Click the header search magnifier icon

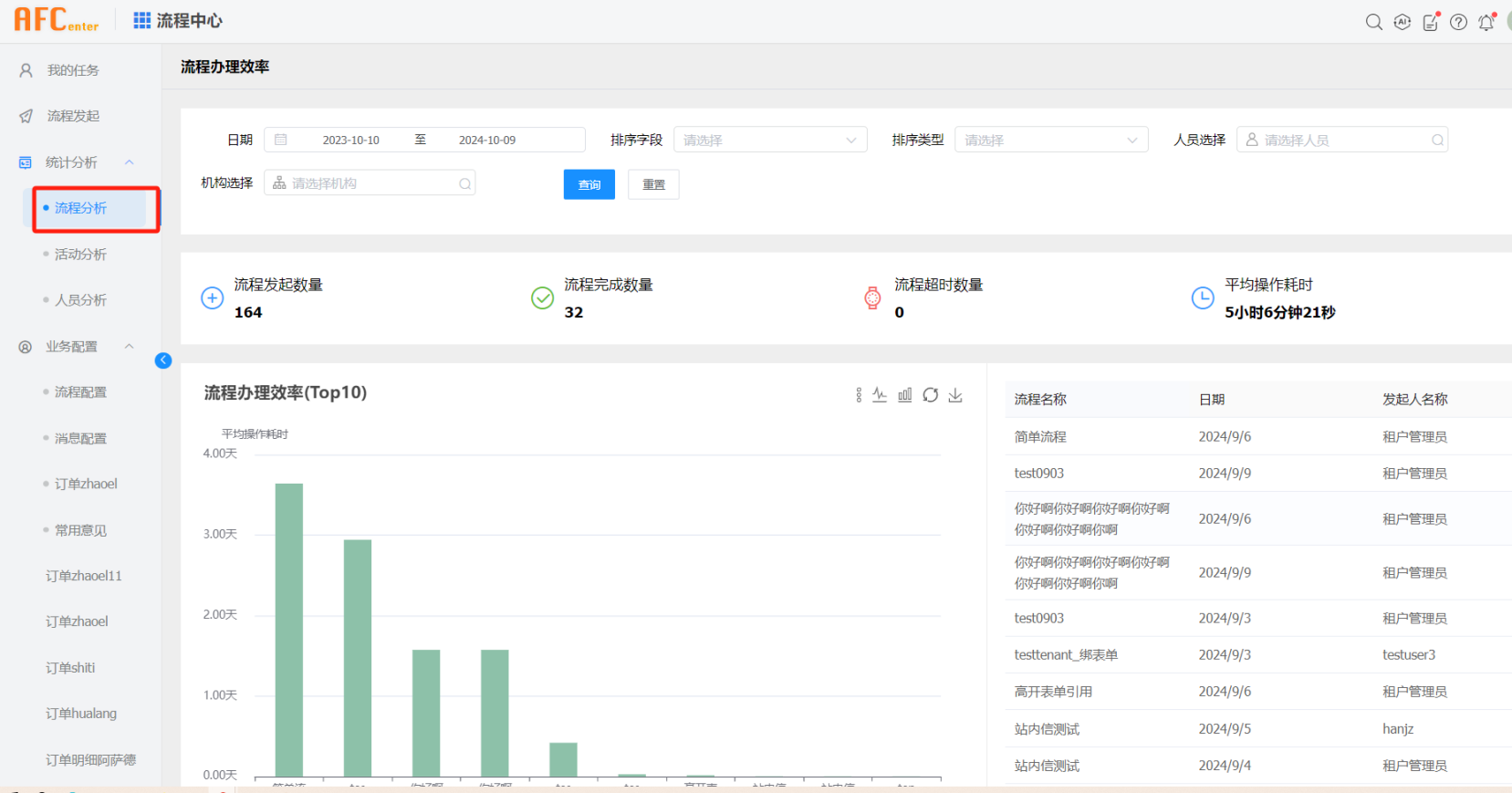(1373, 22)
